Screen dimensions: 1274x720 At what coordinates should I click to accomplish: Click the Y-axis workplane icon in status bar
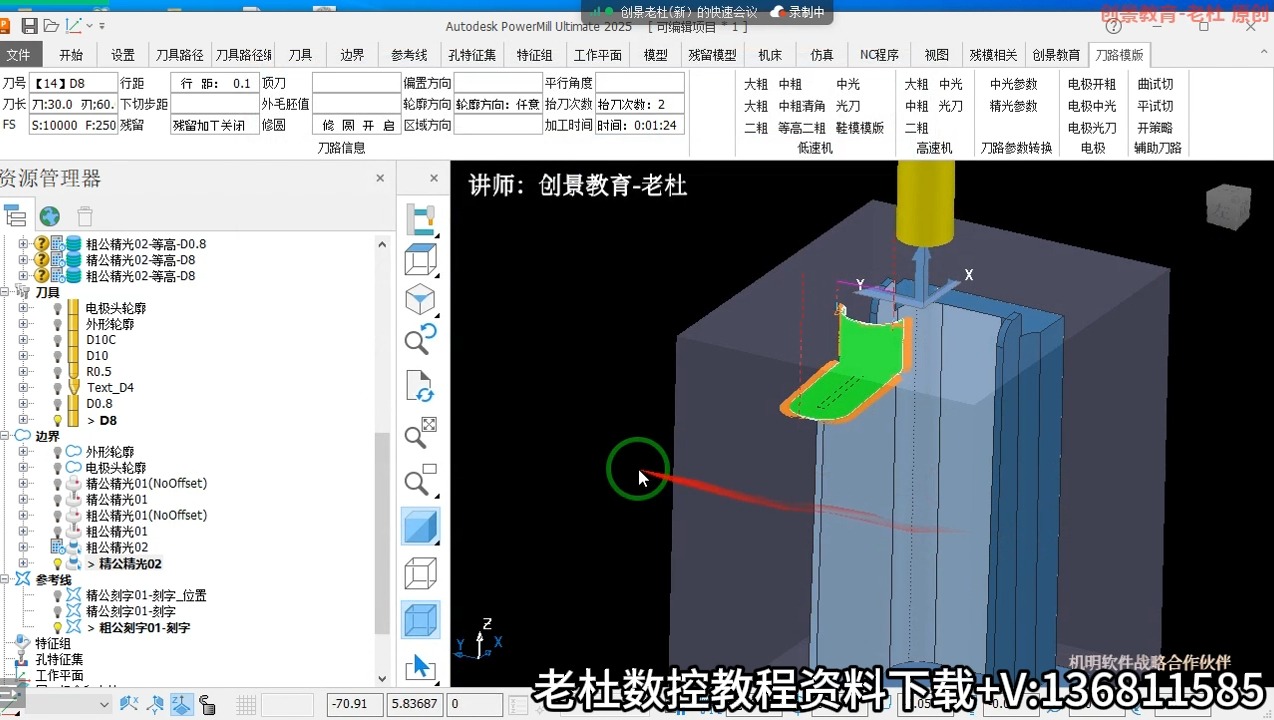[155, 704]
